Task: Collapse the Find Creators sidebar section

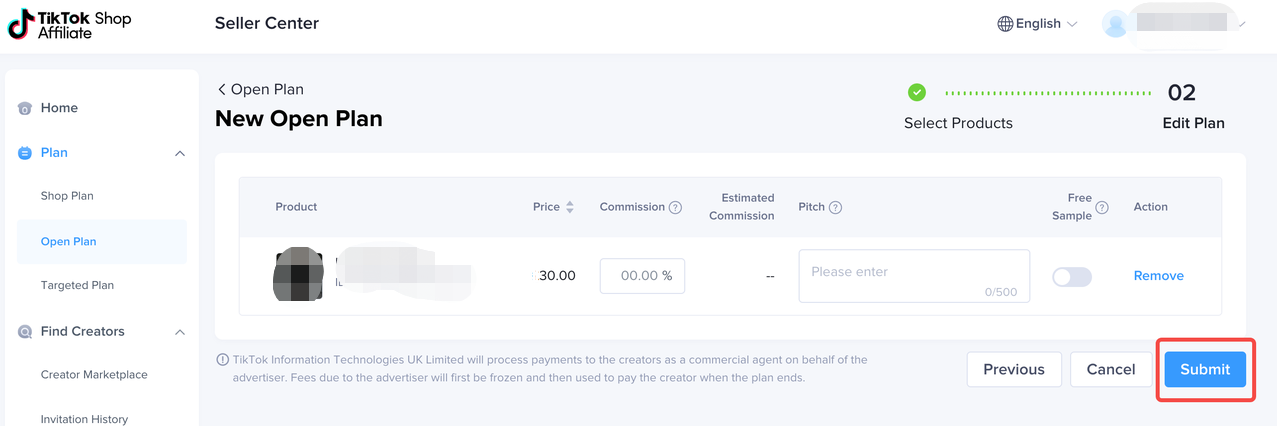Action: (x=180, y=331)
